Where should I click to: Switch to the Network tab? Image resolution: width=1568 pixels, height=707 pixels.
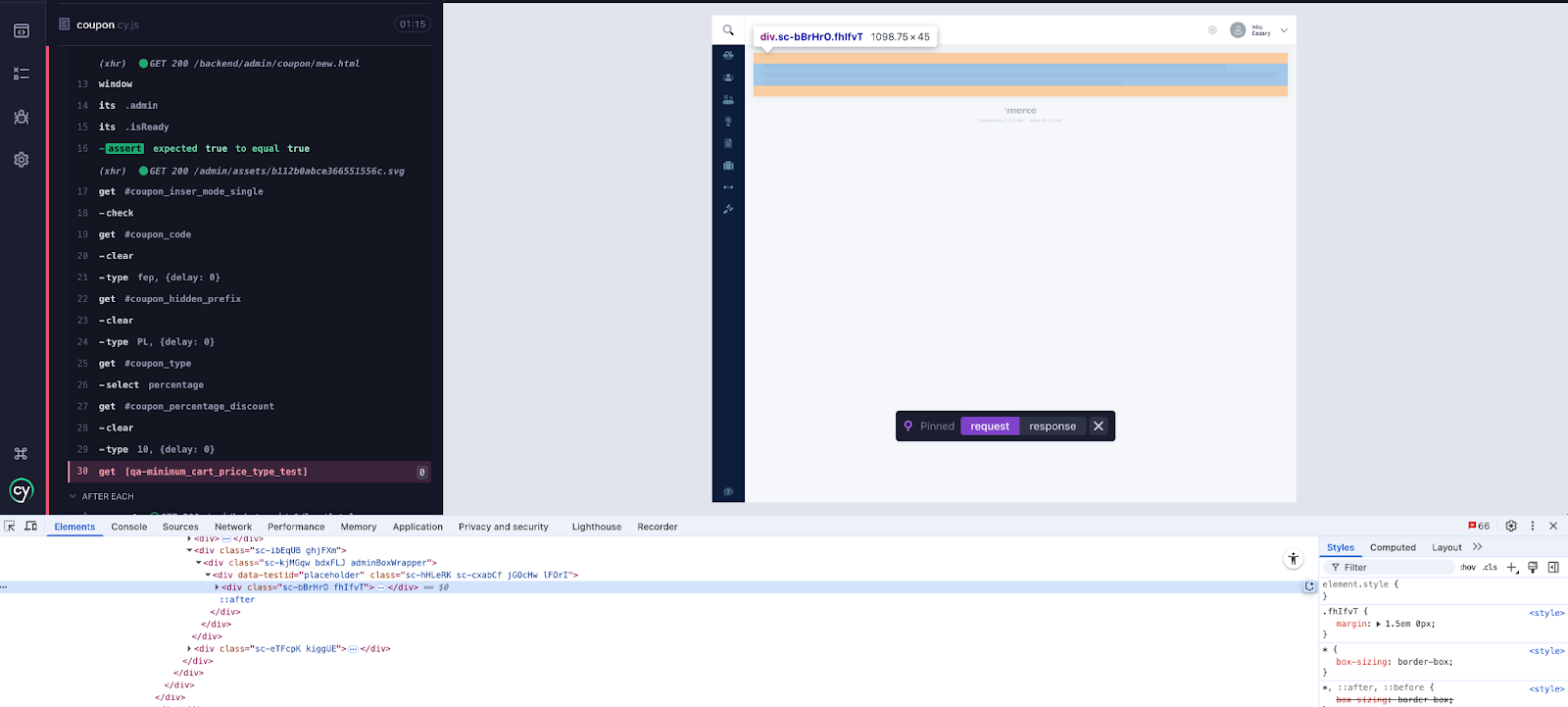pos(233,528)
